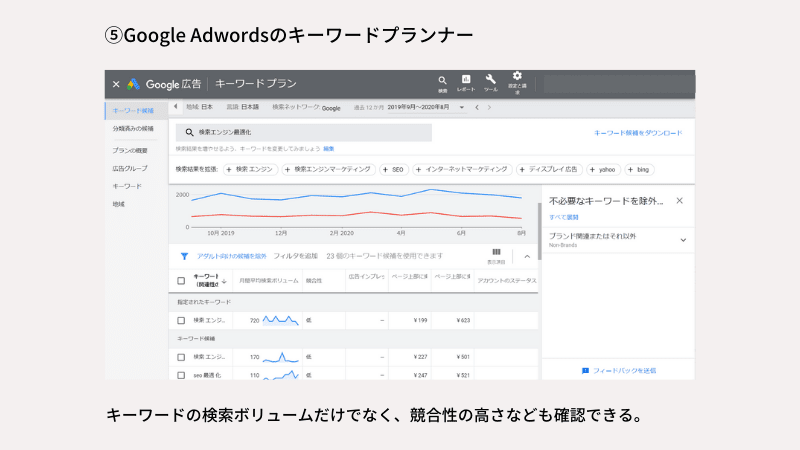The width and height of the screenshot is (800, 450).
Task: Check the row with 720 search volume
Action: coord(181,320)
